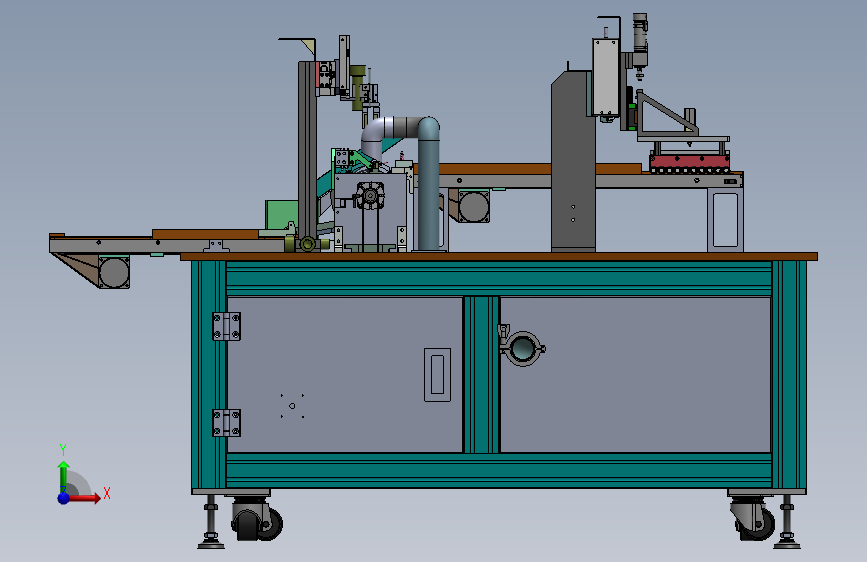Viewport: 867px width, 562px height.
Task: Select the right leveling foot of the frame
Action: click(x=787, y=522)
